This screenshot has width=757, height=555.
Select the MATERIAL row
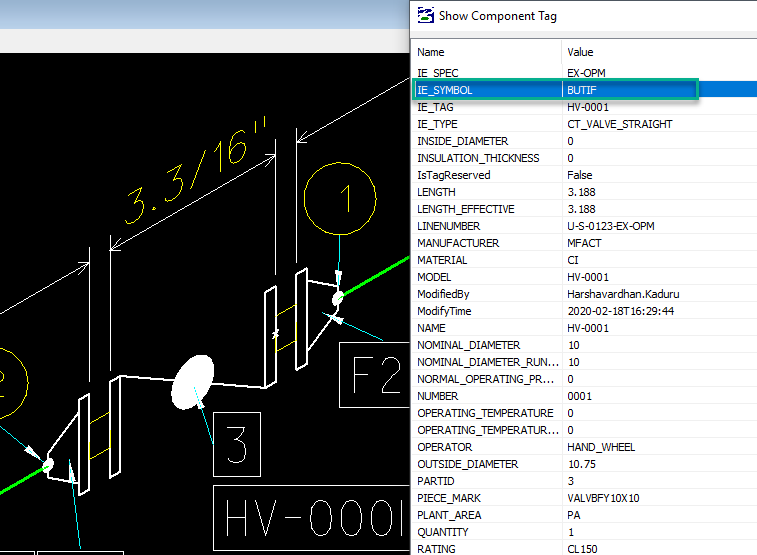584,260
